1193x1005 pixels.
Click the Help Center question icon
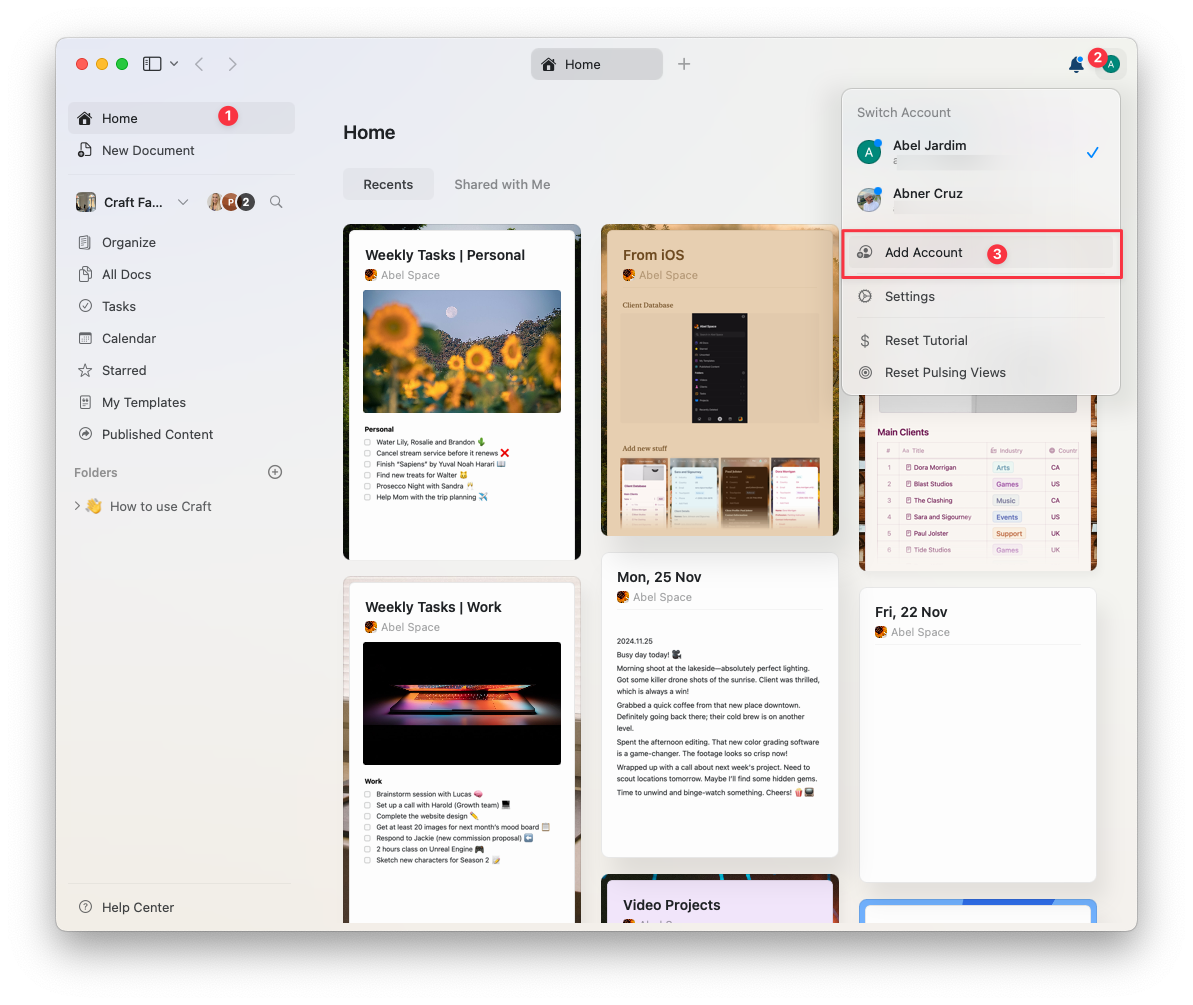pos(85,907)
